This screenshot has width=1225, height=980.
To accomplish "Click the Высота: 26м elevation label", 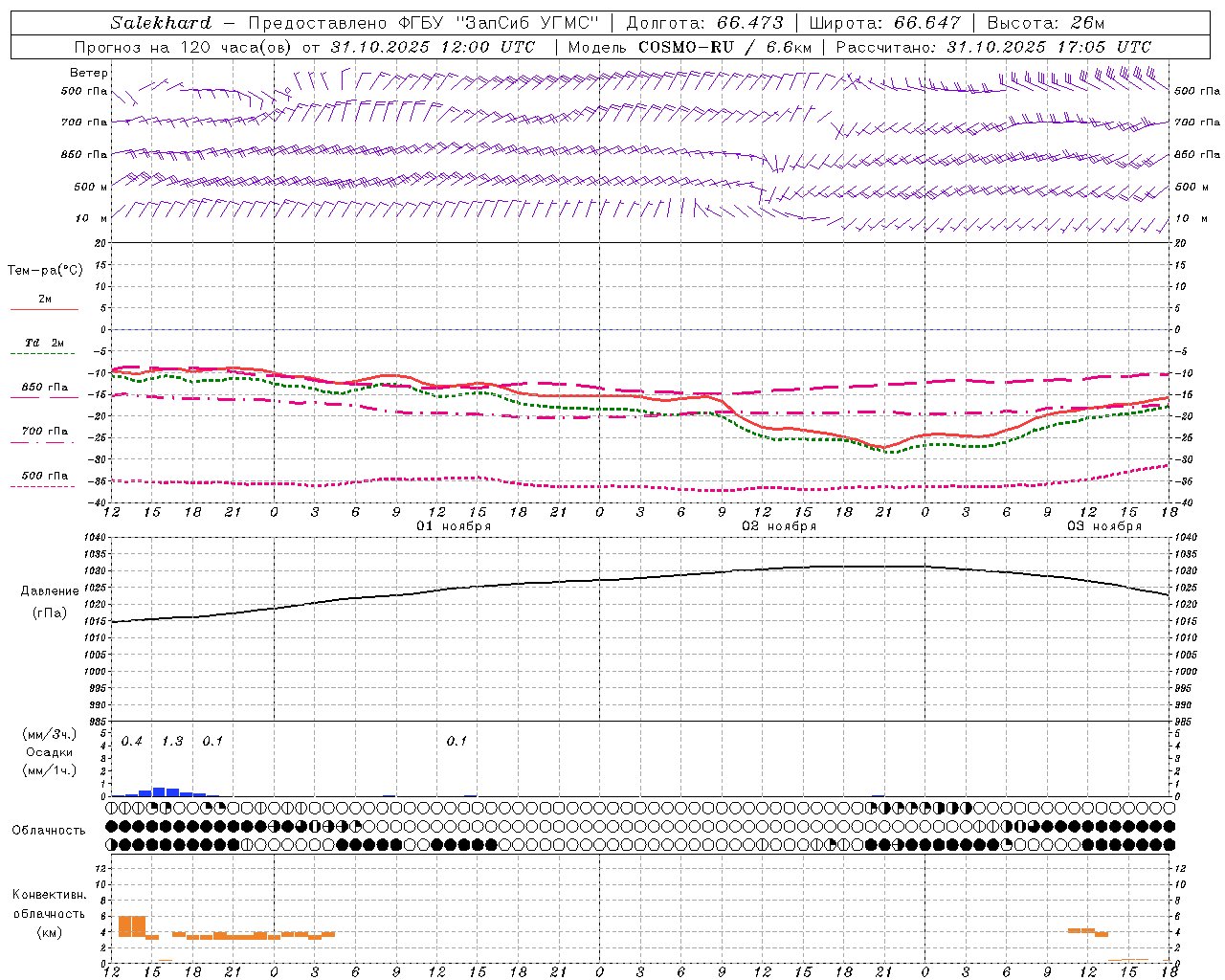I will (1046, 23).
